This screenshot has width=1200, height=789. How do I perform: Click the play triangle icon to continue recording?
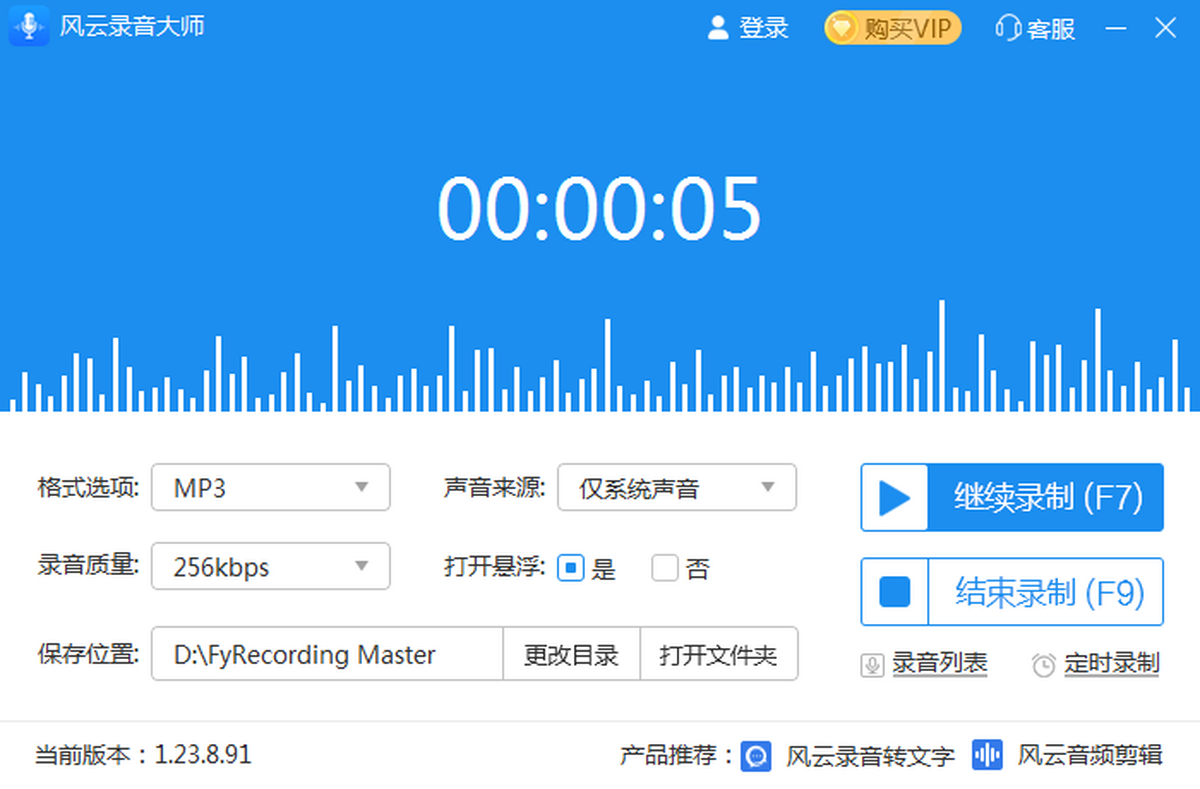(894, 498)
